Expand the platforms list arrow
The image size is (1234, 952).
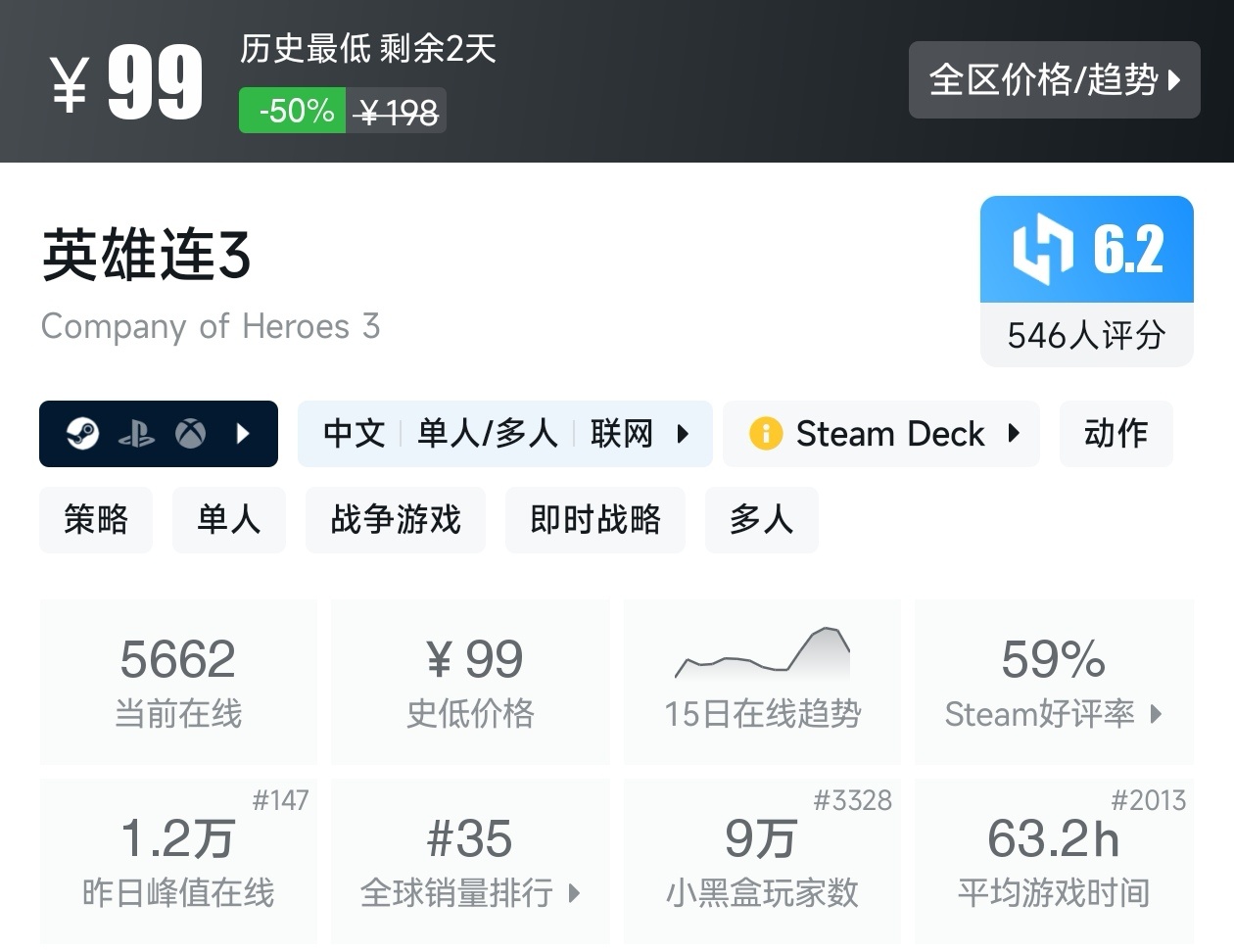[x=244, y=433]
